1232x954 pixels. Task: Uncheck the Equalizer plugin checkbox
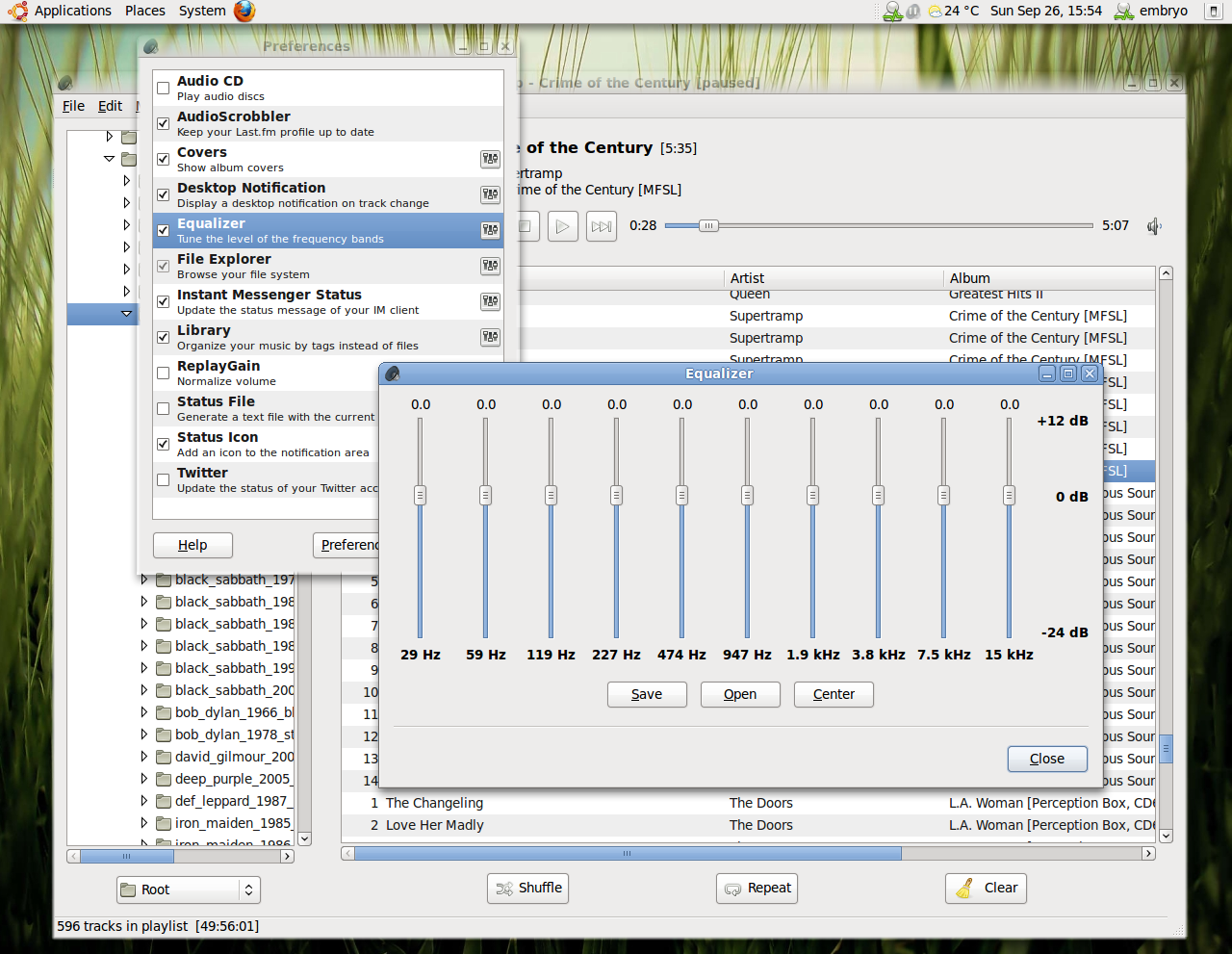click(164, 230)
